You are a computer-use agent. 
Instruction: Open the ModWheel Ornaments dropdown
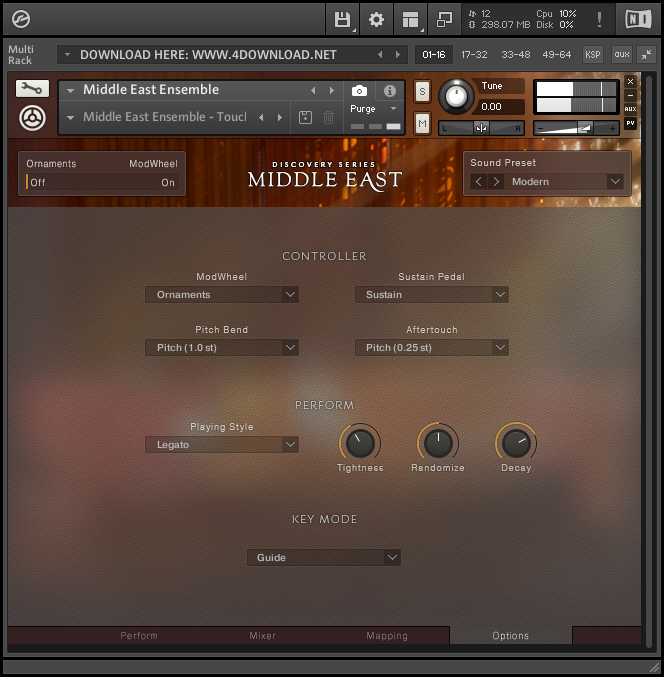(222, 295)
